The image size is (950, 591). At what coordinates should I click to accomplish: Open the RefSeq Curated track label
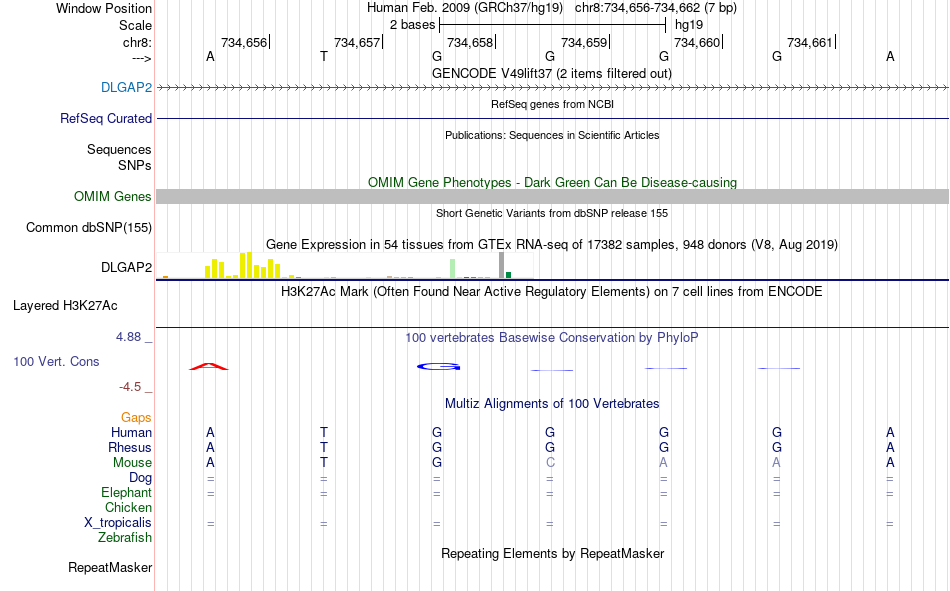pos(105,118)
